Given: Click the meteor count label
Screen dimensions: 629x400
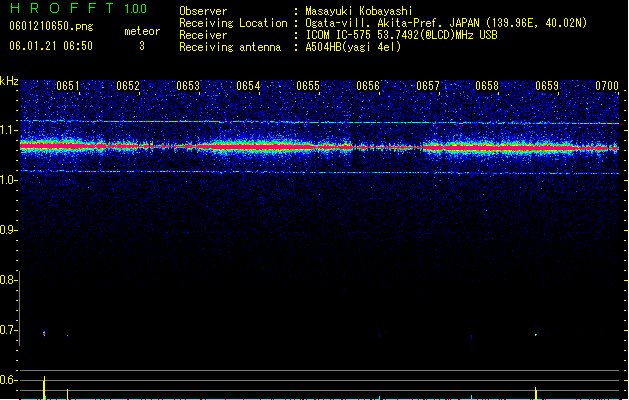Looking at the screenshot, I should click(142, 31).
